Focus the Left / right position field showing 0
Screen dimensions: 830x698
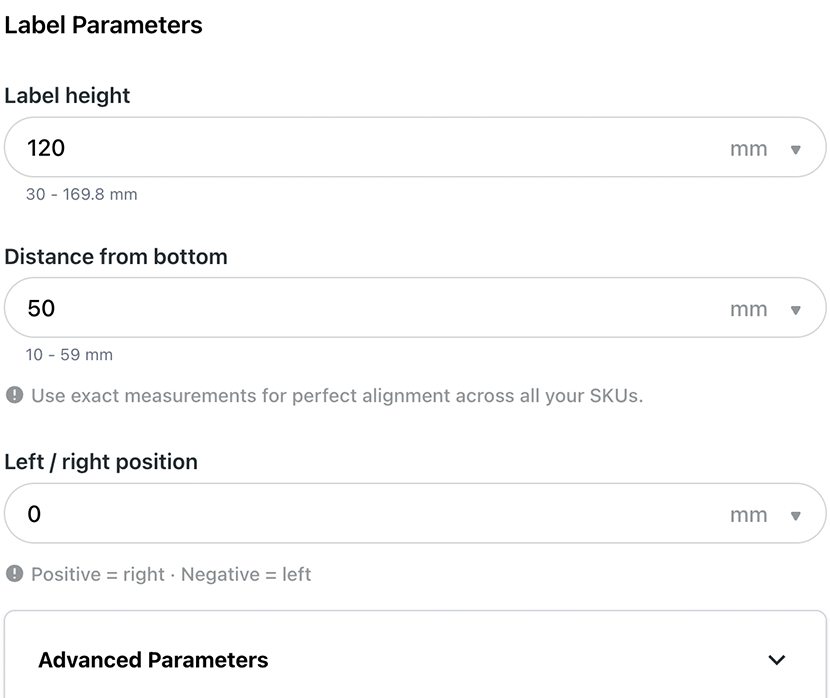350,514
